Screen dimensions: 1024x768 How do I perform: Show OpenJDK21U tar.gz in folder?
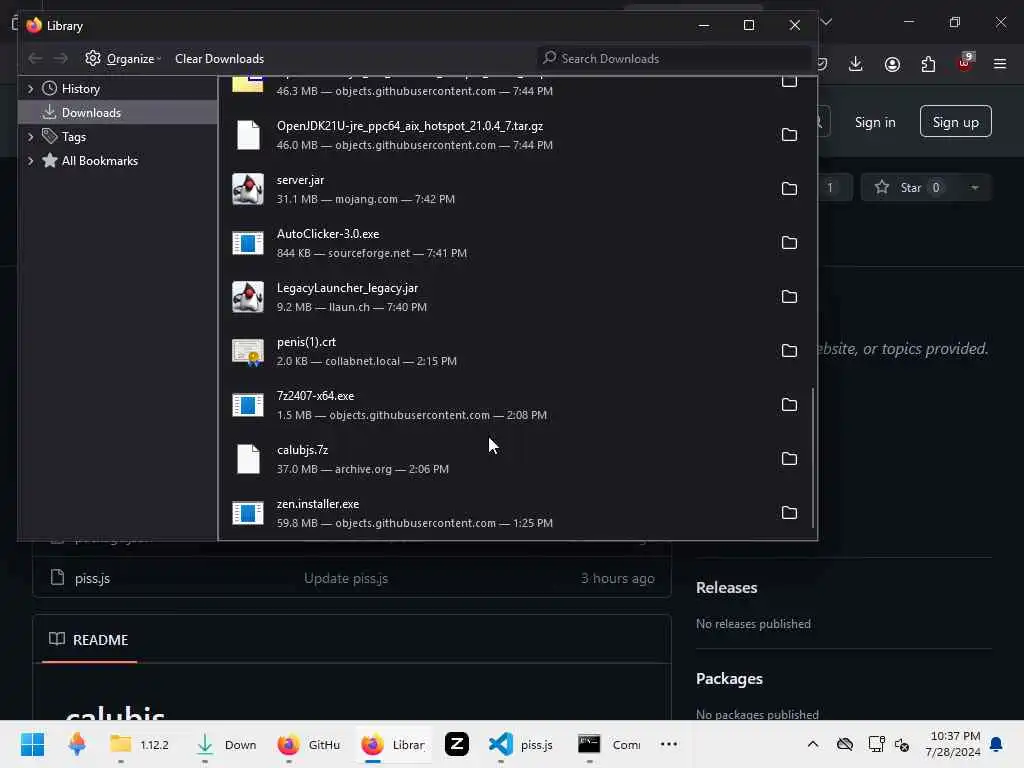point(789,135)
